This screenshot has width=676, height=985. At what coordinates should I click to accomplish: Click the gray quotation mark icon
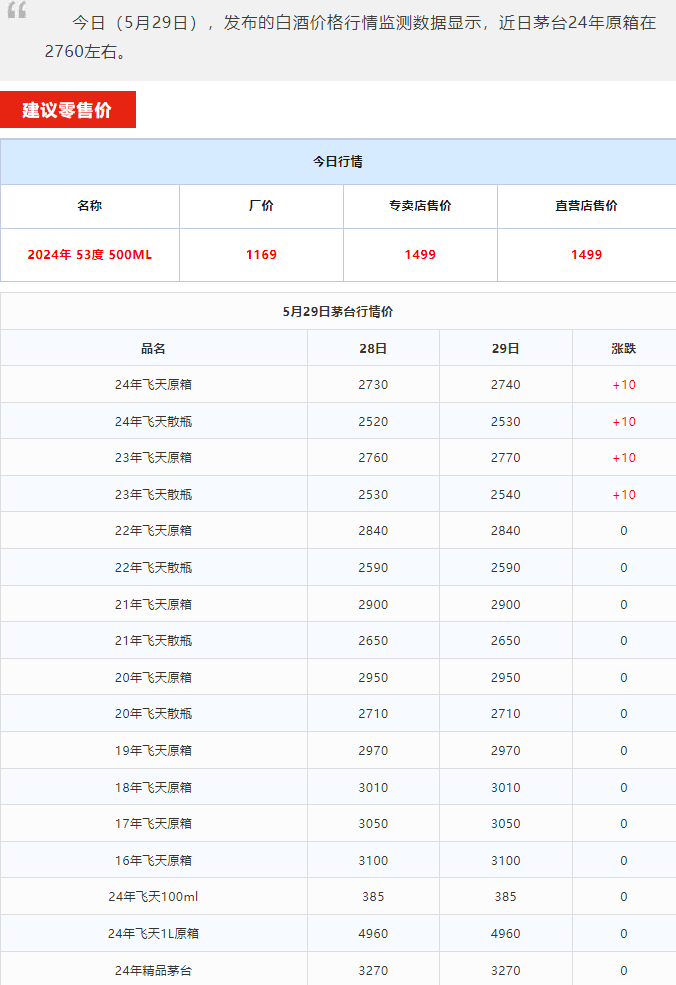[x=17, y=10]
